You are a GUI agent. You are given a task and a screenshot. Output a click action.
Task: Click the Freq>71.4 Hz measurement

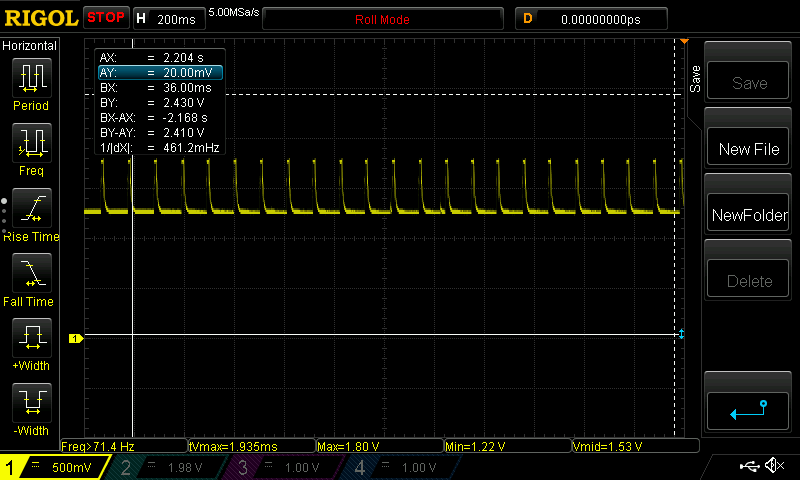[x=124, y=446]
